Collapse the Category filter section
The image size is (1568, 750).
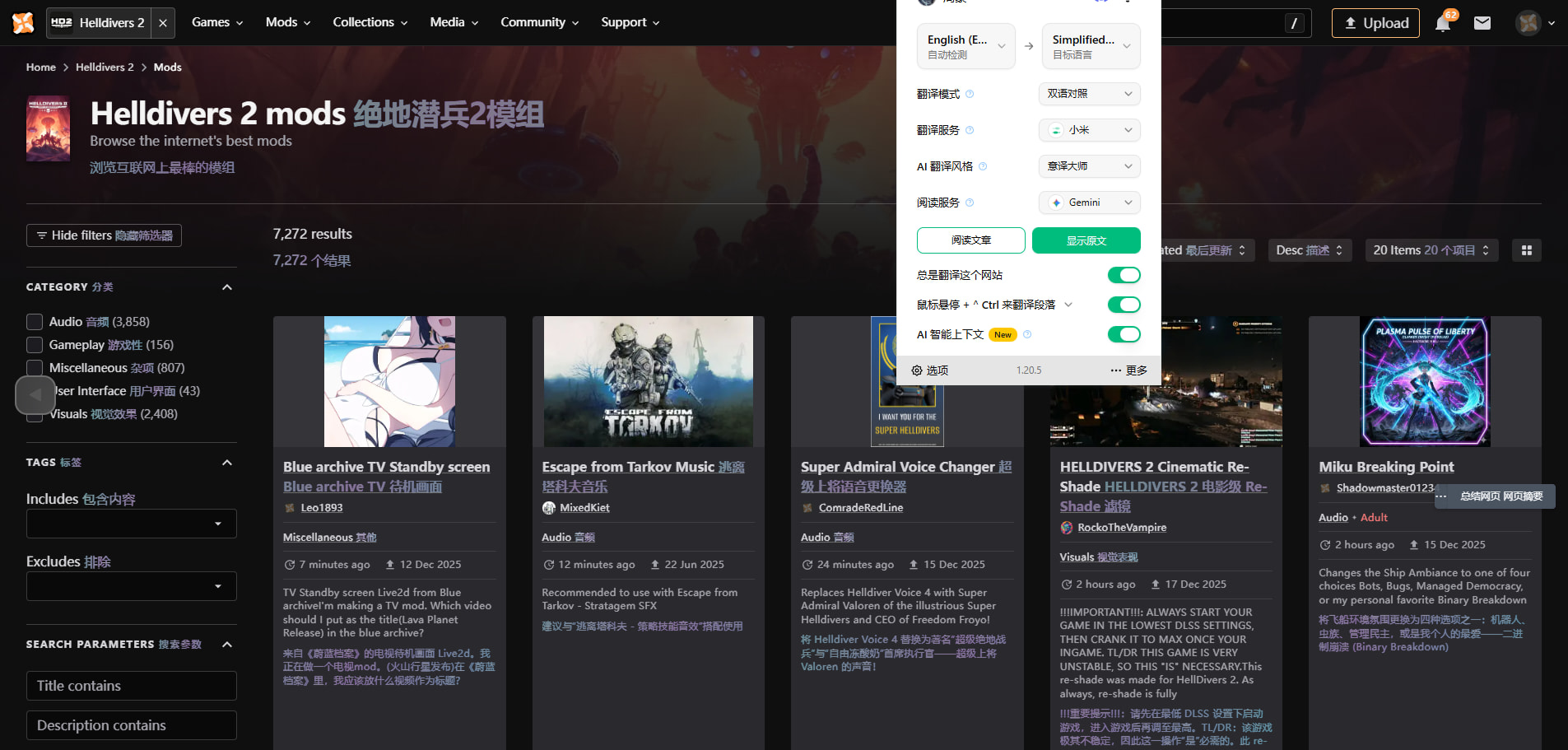[227, 287]
